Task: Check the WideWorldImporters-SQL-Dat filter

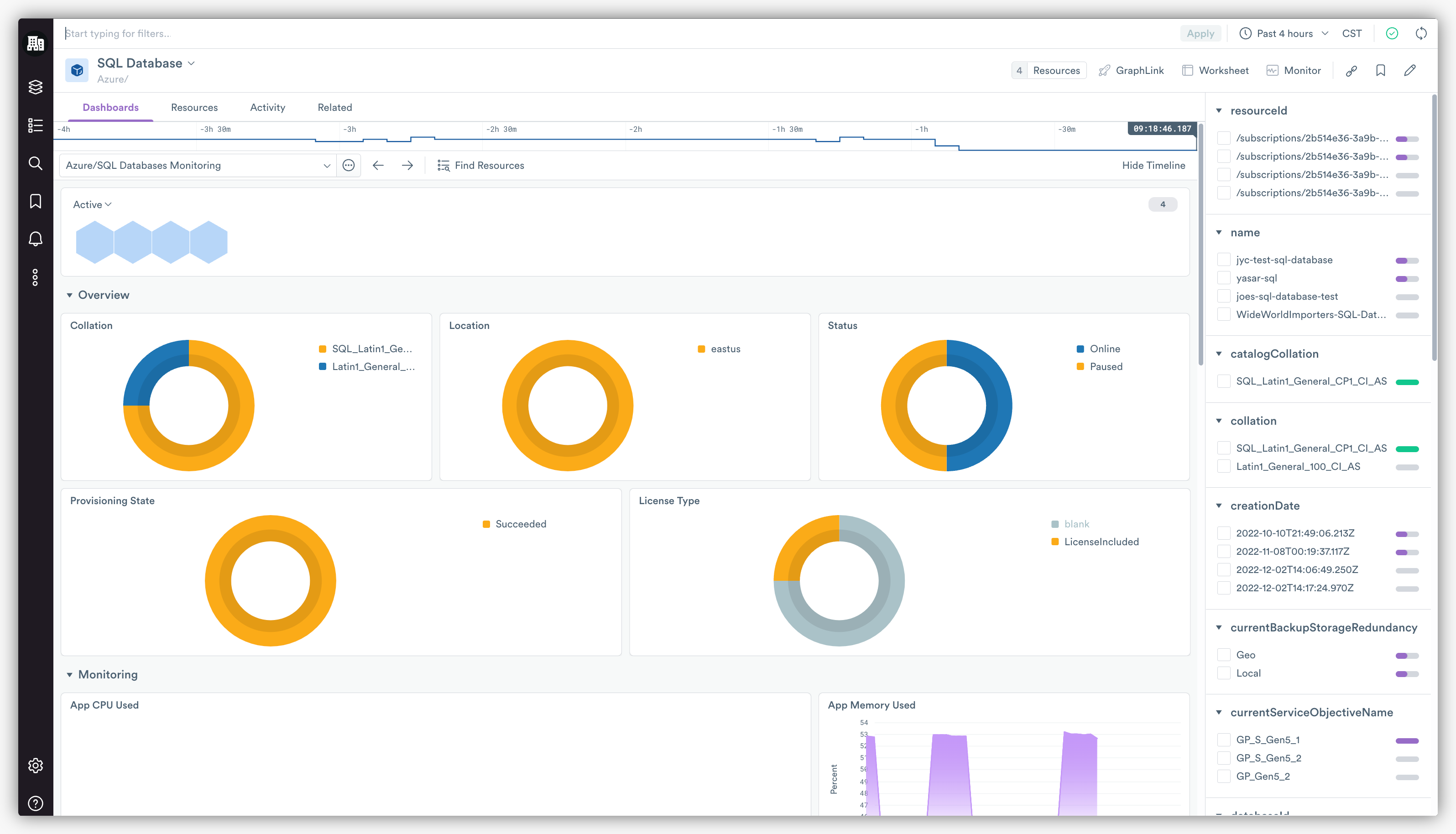Action: [x=1223, y=315]
